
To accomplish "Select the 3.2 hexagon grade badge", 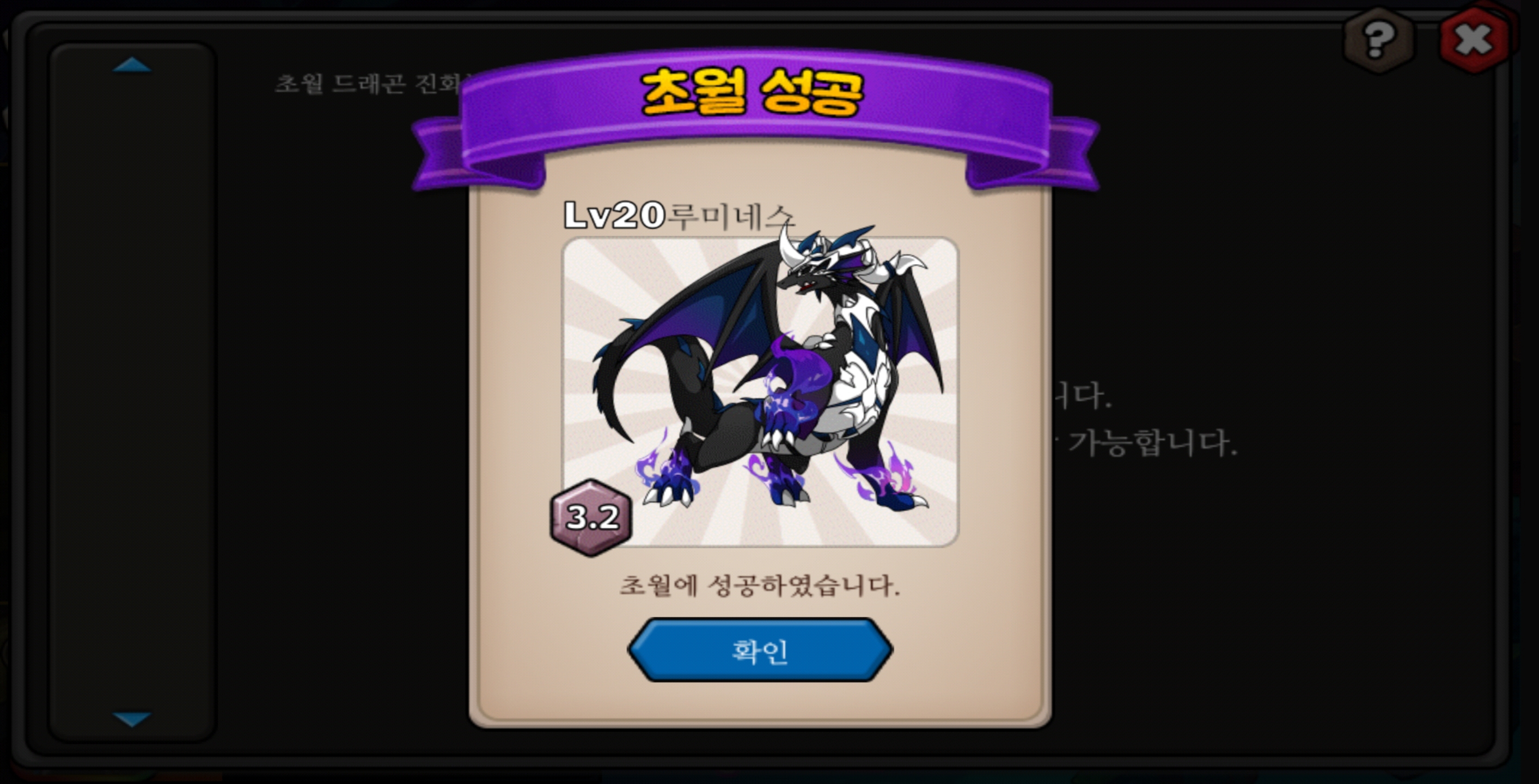I will [591, 518].
